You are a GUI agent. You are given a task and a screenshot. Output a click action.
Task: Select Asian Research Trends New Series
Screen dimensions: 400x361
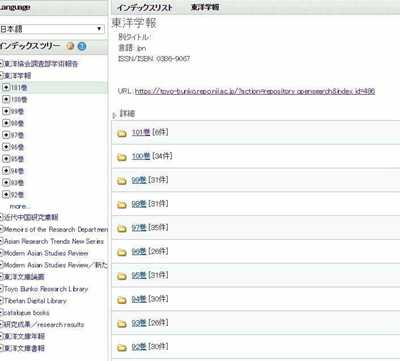click(x=54, y=241)
